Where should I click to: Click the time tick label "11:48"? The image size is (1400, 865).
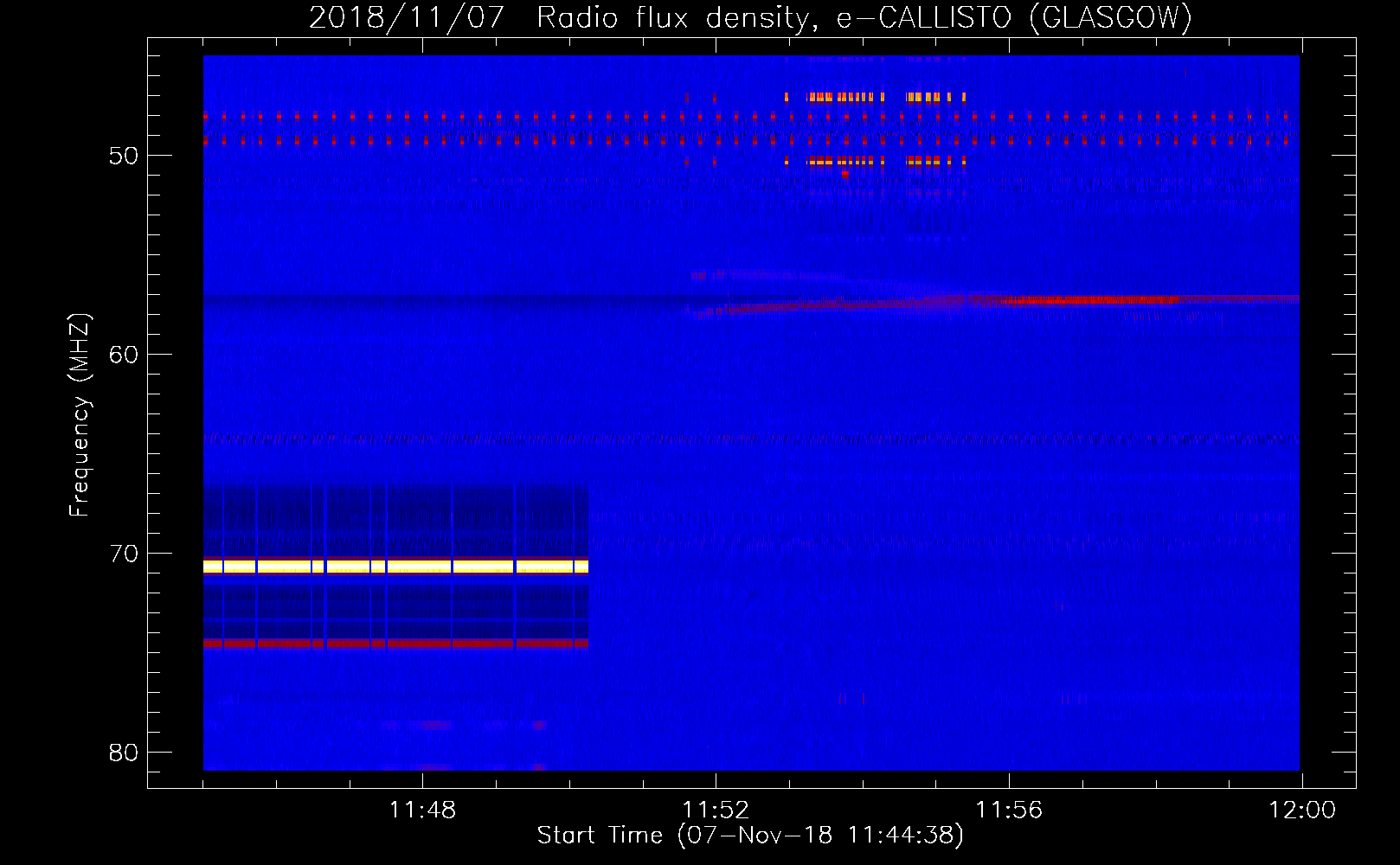click(x=422, y=811)
